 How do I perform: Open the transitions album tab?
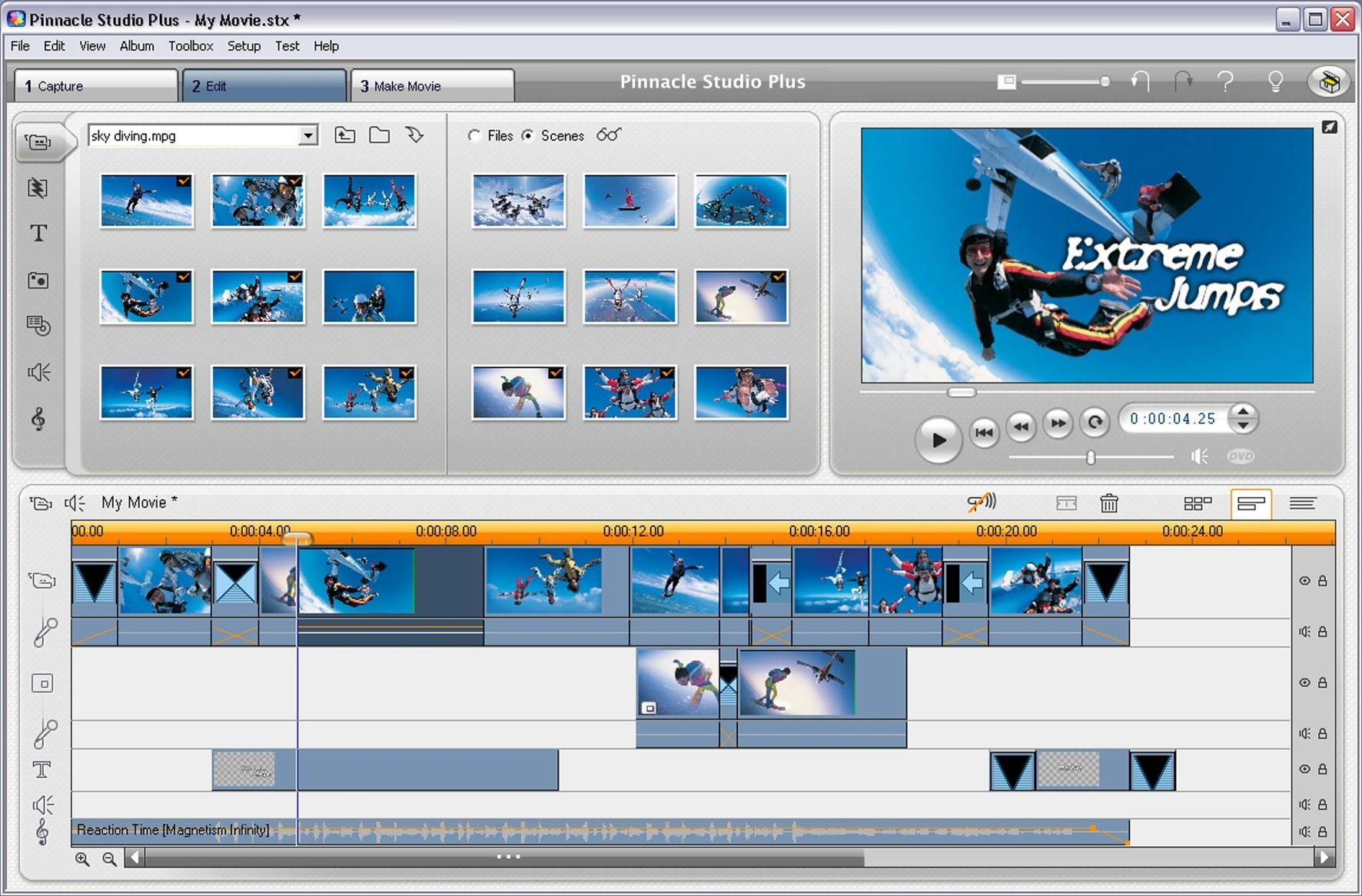click(38, 188)
